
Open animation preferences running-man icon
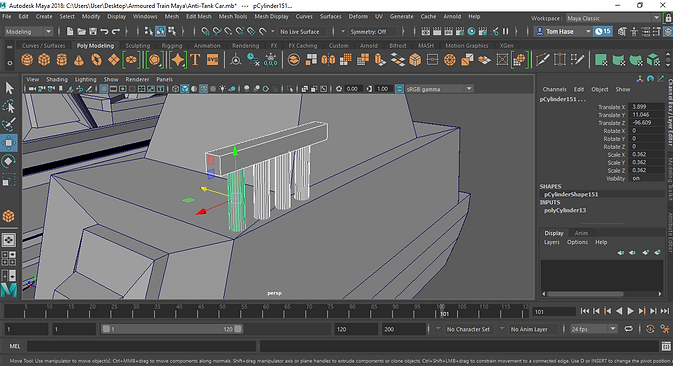pos(665,329)
